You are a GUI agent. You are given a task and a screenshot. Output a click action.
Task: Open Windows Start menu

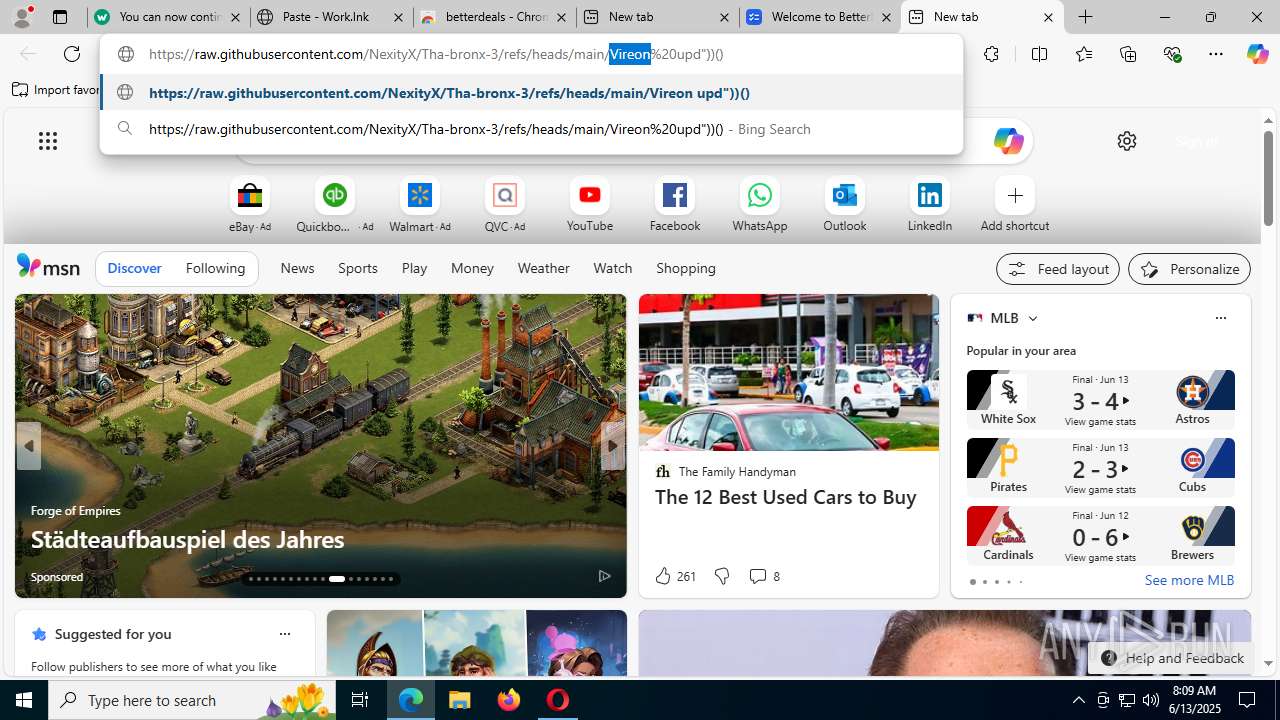pos(24,700)
